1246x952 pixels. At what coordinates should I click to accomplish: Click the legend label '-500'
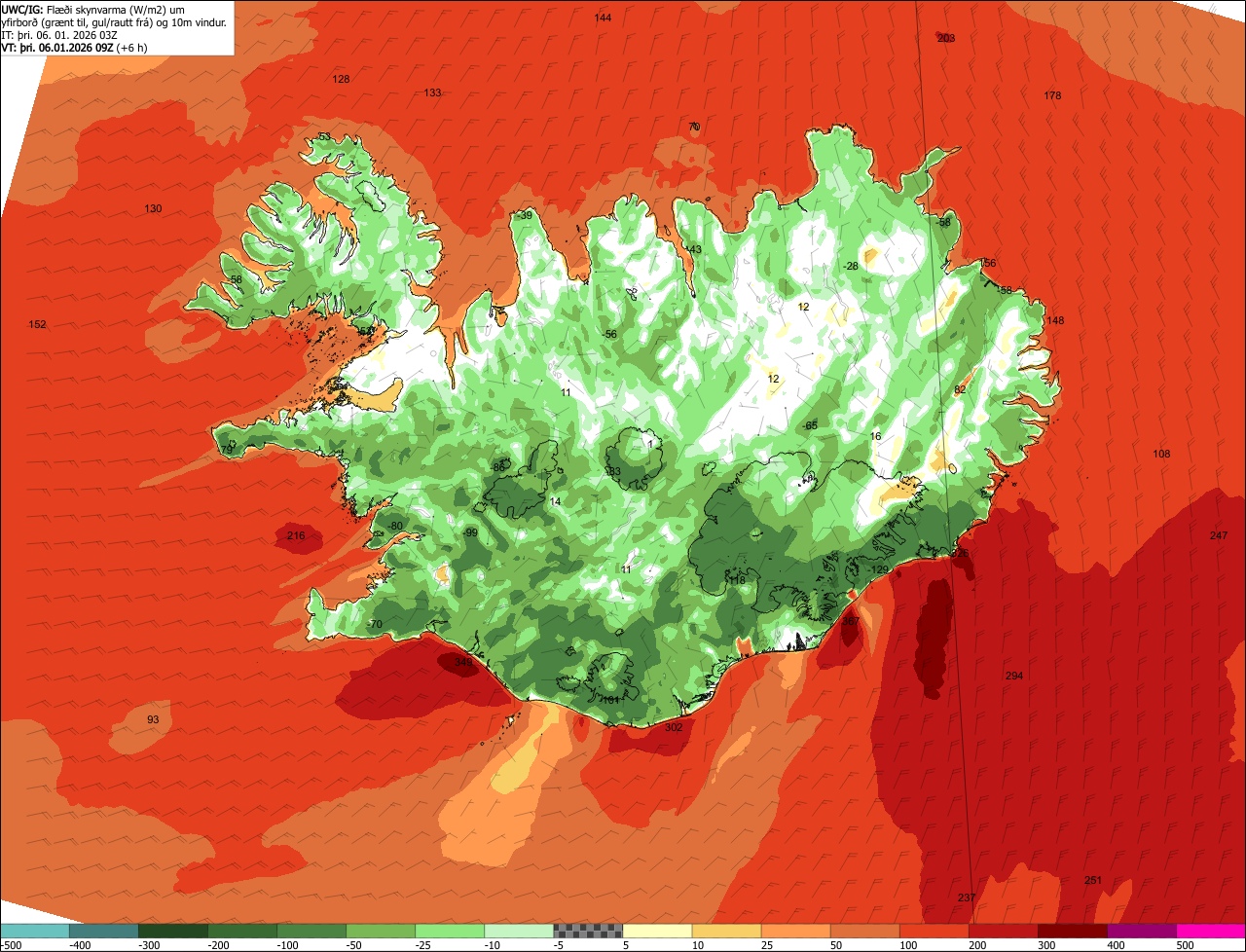pyautogui.click(x=10, y=945)
